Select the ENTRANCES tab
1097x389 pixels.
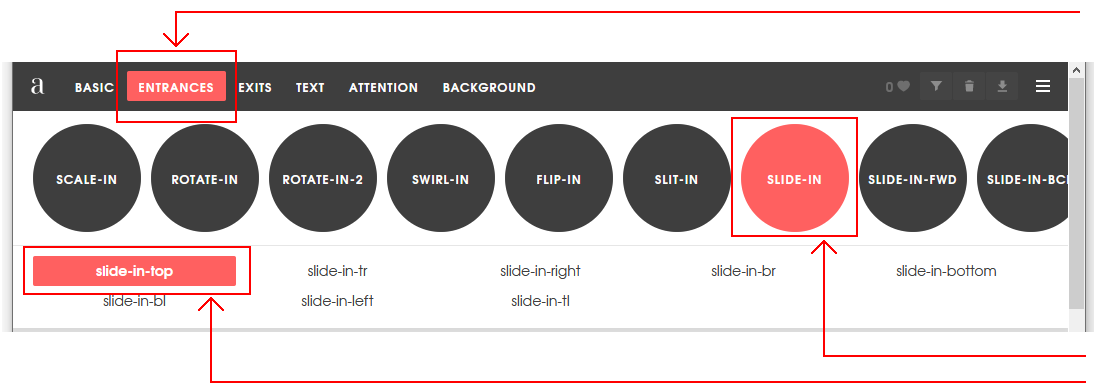(x=176, y=87)
